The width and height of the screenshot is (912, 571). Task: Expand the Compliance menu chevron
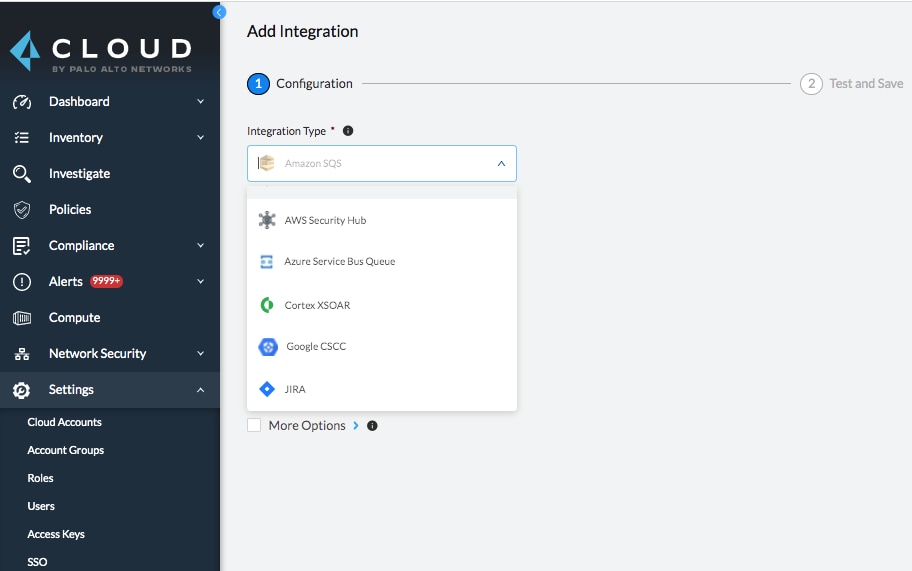(x=200, y=246)
